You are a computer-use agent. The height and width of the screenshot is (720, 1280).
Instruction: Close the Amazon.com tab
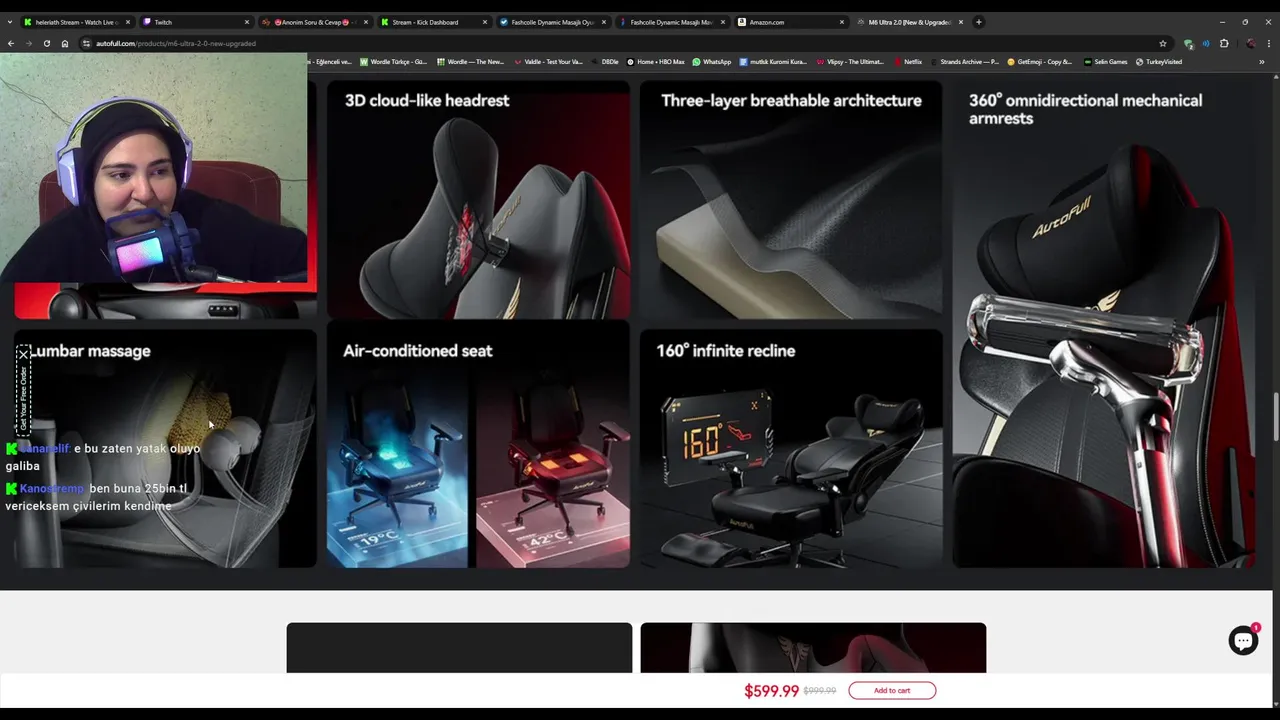(842, 22)
